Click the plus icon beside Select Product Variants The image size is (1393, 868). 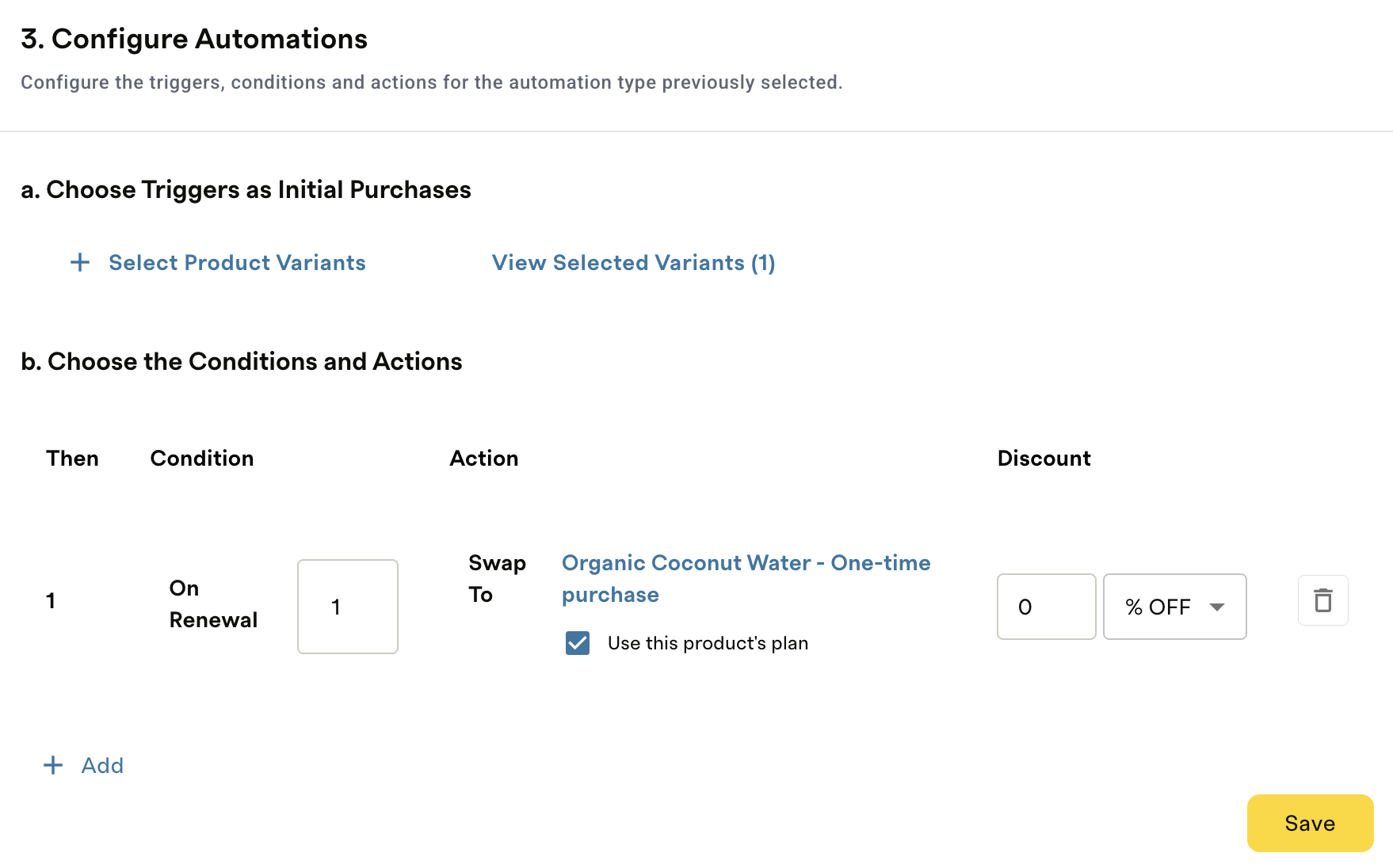pos(80,263)
